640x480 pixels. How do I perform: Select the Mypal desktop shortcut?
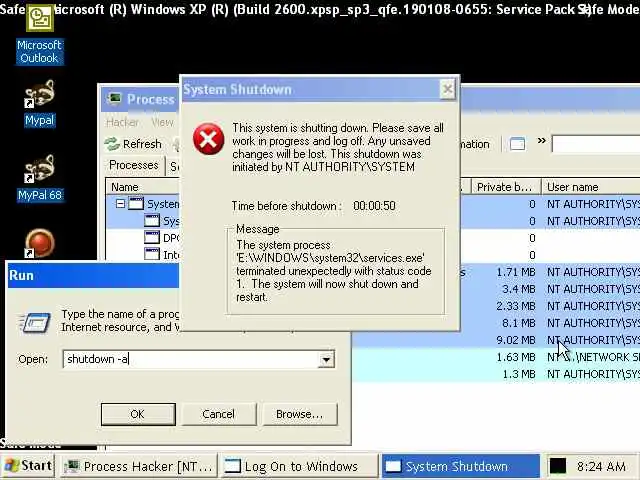(39, 104)
